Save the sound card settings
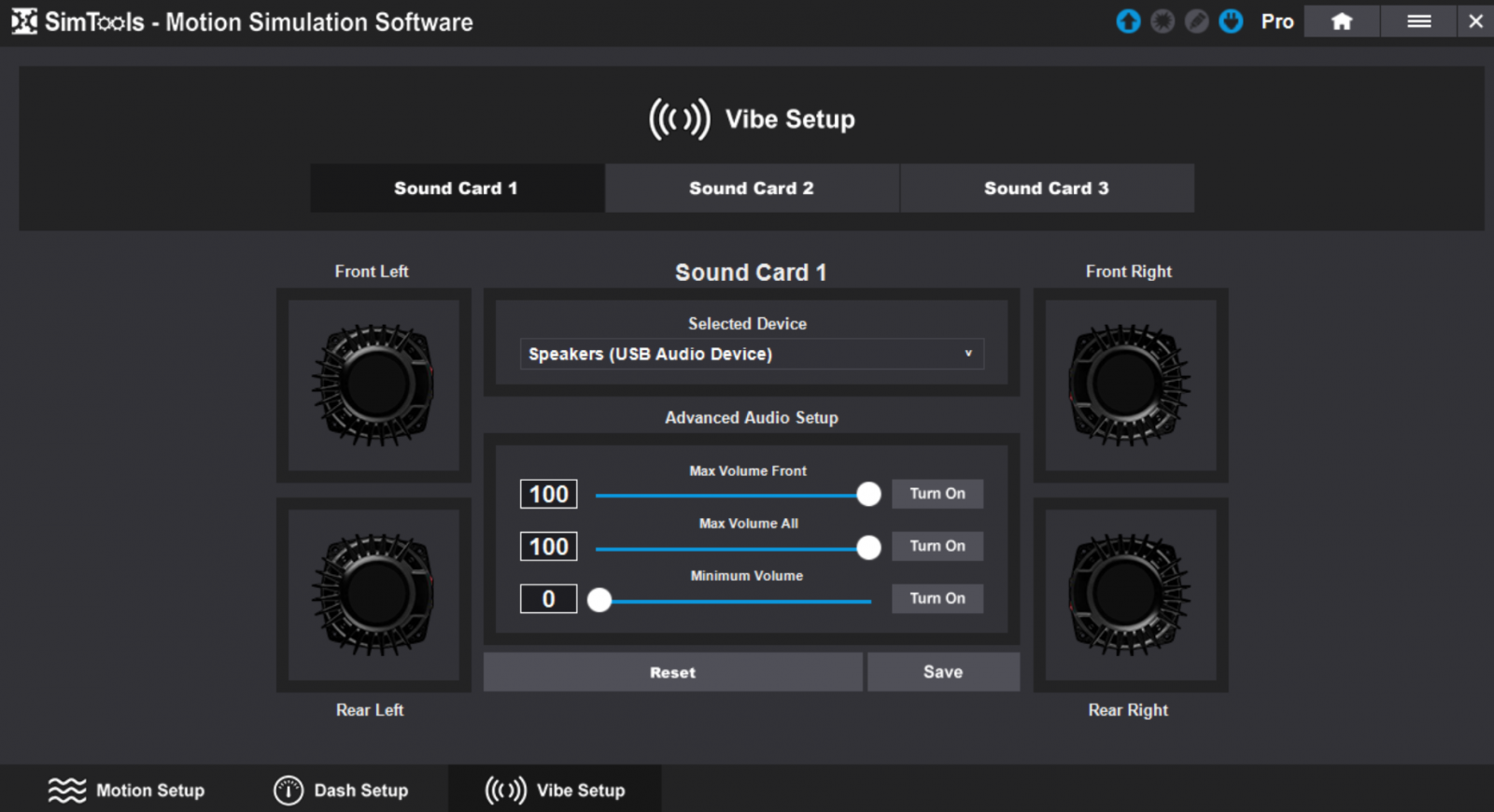The image size is (1494, 812). (x=943, y=672)
